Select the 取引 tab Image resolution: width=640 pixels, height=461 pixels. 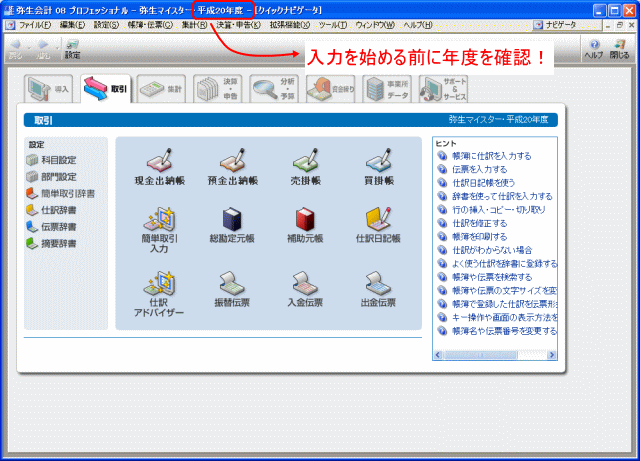[106, 89]
